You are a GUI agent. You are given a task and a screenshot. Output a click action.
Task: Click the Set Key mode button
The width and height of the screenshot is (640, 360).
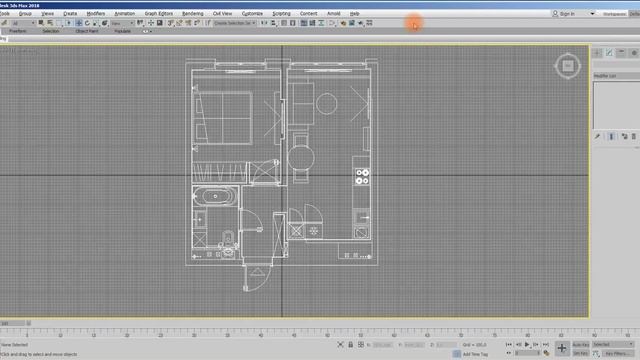click(580, 353)
